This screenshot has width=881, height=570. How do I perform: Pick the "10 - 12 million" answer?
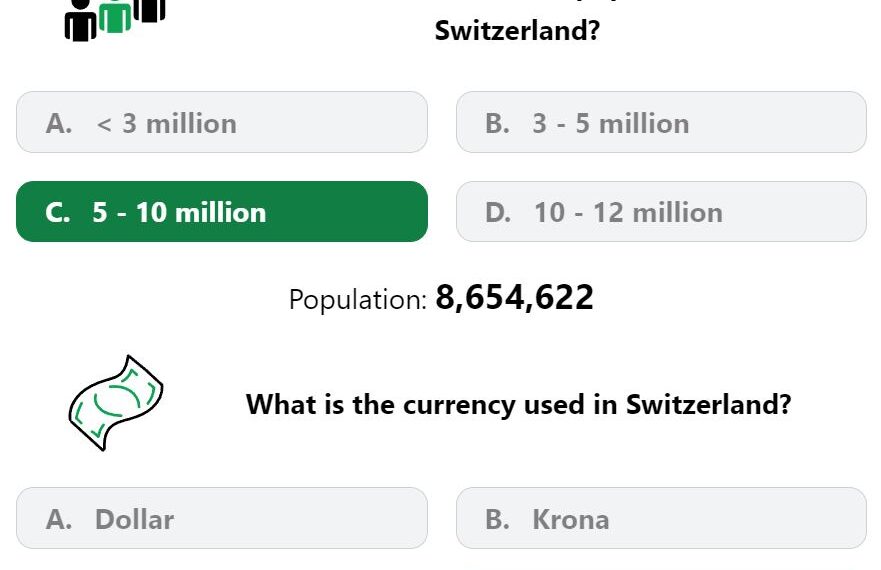661,212
